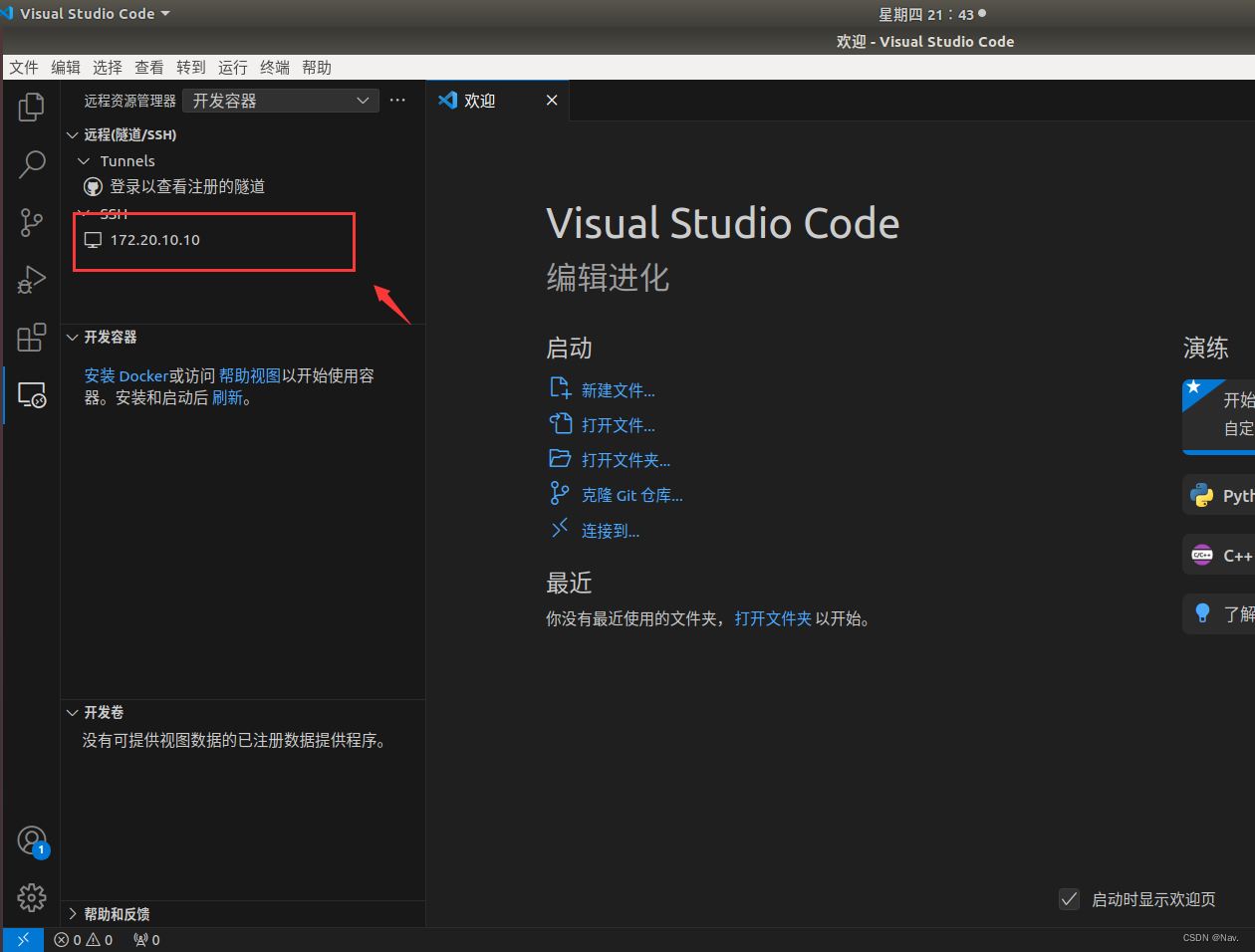Open the 转到 menu

(191, 68)
